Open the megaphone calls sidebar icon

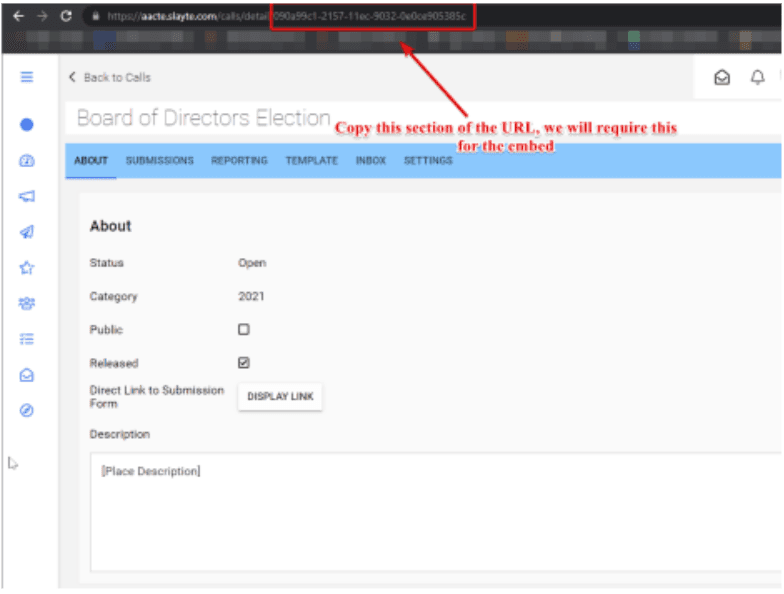tap(26, 196)
